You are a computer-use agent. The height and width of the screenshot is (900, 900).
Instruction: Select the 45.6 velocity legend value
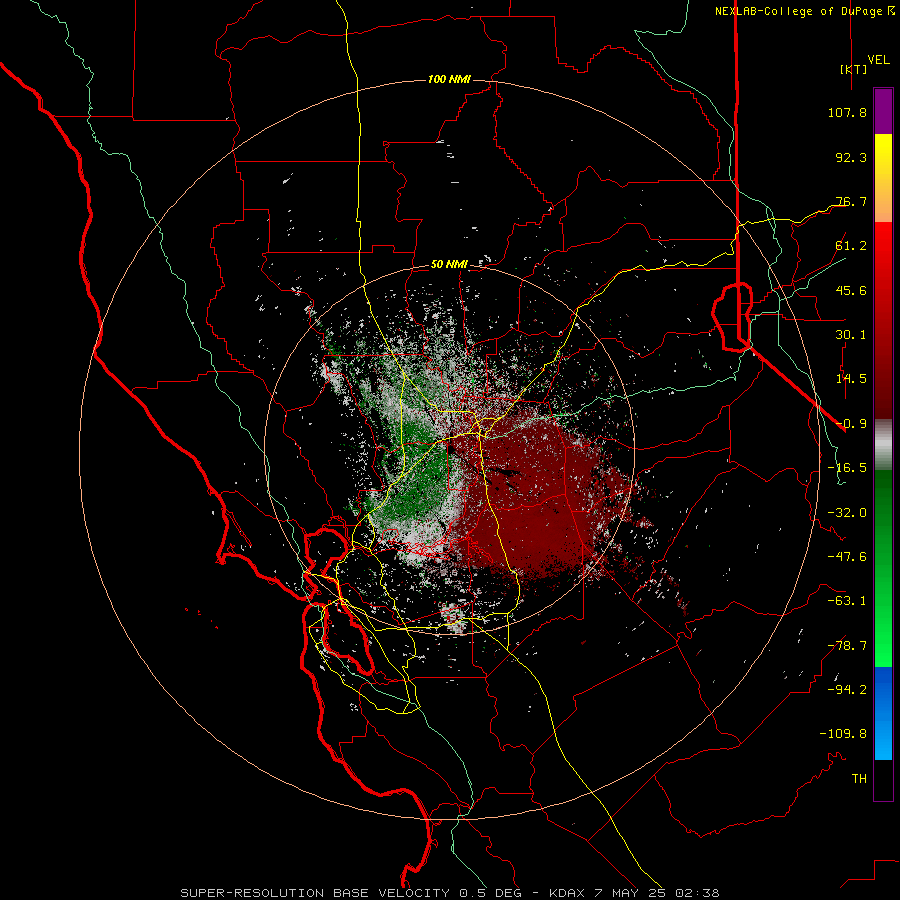coord(851,290)
